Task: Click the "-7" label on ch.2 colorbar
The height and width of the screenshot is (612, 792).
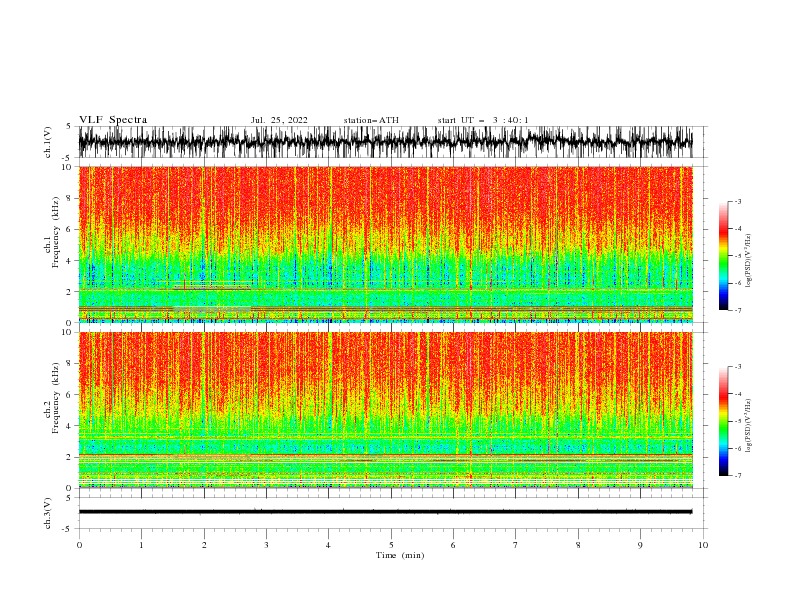Action: pos(737,475)
